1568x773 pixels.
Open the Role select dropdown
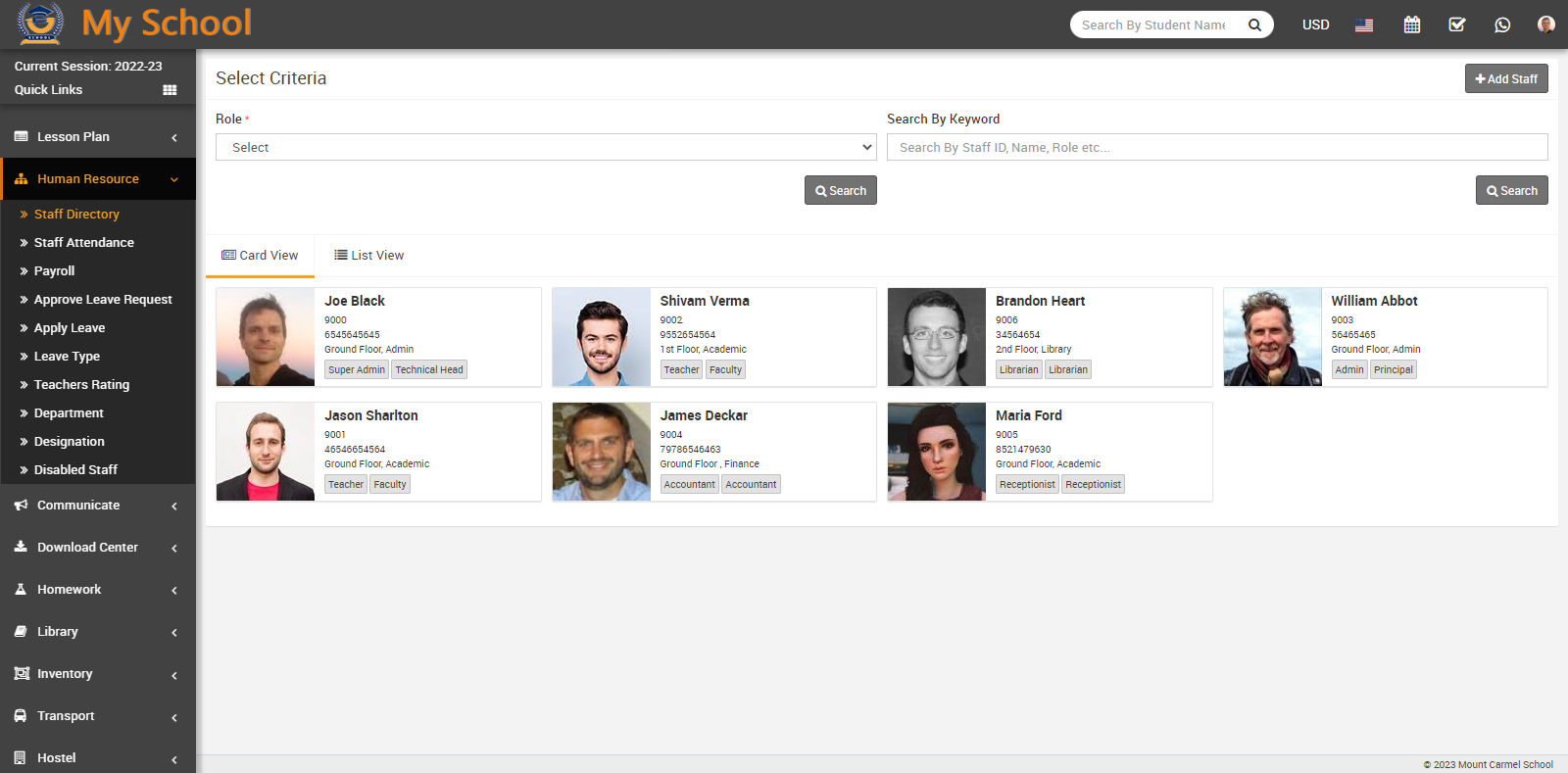[x=546, y=147]
